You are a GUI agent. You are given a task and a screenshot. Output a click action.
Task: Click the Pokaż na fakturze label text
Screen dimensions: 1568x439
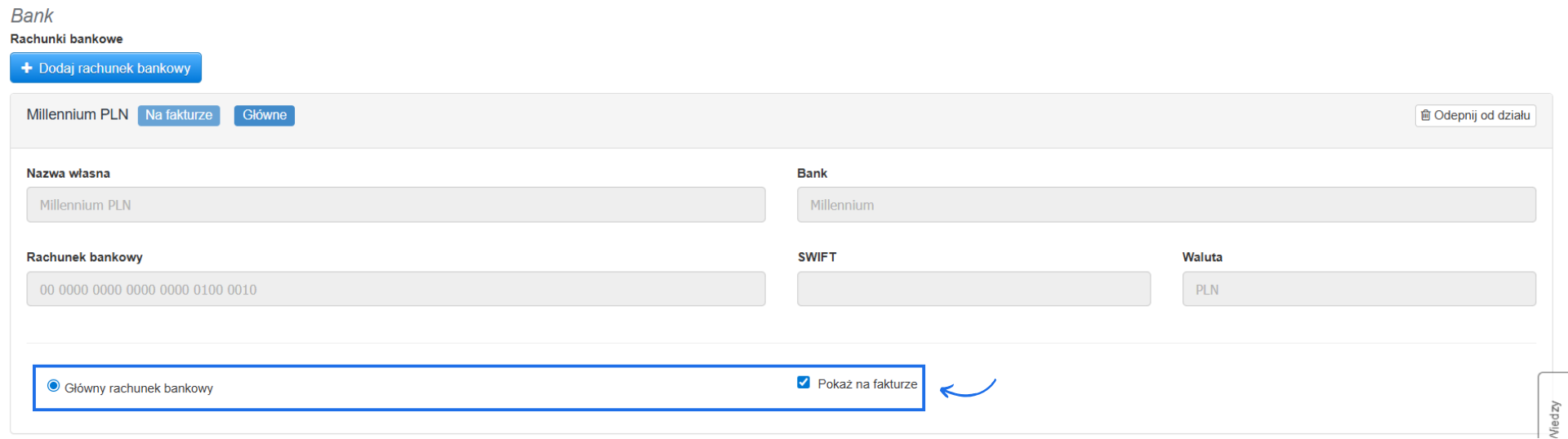867,384
